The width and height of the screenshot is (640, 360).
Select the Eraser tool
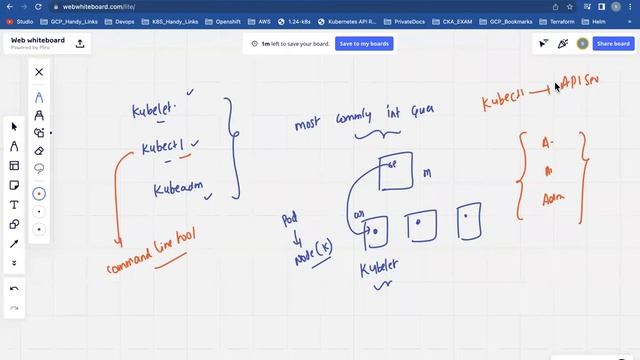click(39, 151)
